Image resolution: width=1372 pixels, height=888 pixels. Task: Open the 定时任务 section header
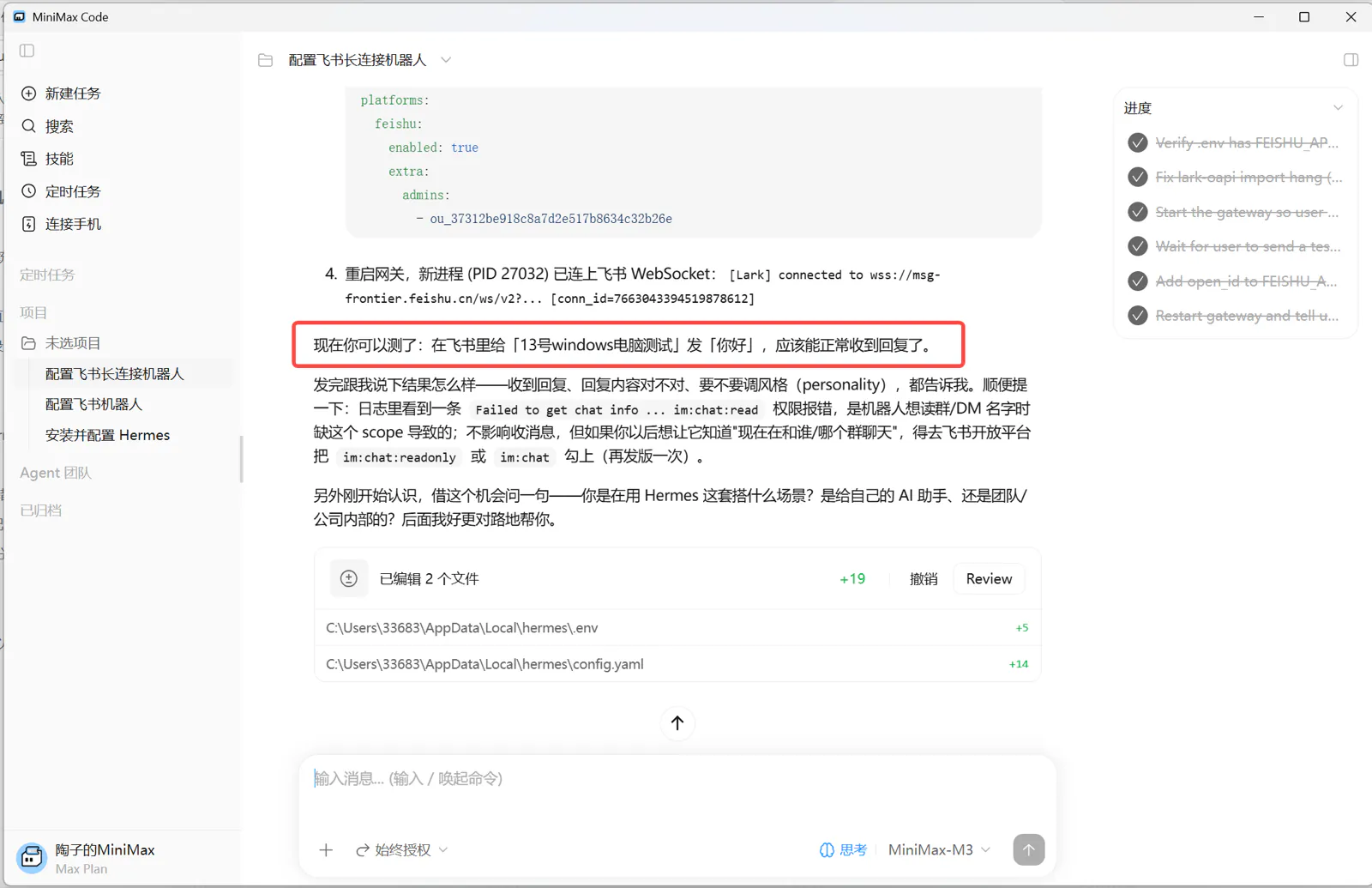click(47, 275)
